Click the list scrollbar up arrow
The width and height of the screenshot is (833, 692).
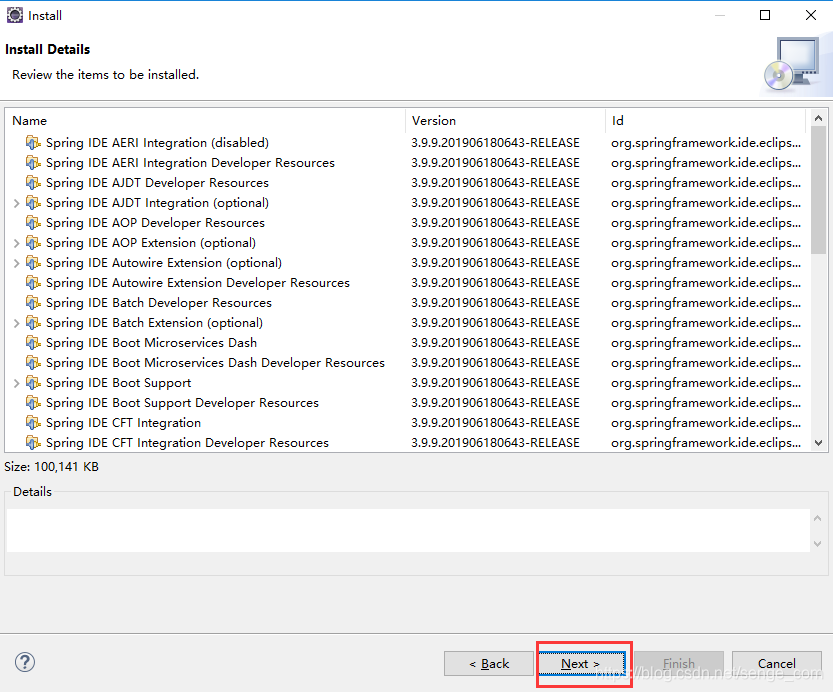[x=818, y=118]
